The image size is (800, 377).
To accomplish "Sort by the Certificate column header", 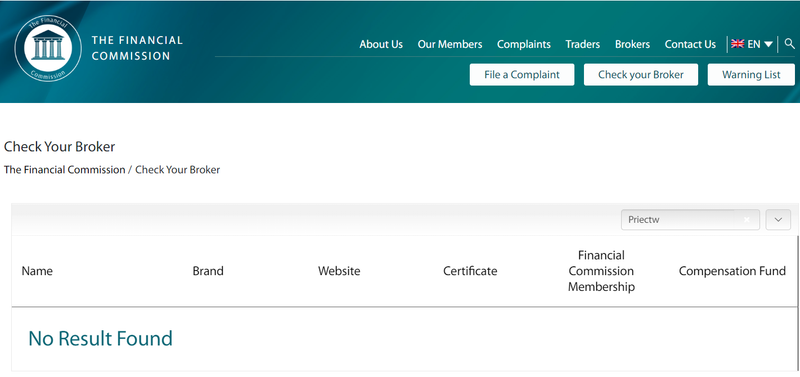I will click(470, 271).
